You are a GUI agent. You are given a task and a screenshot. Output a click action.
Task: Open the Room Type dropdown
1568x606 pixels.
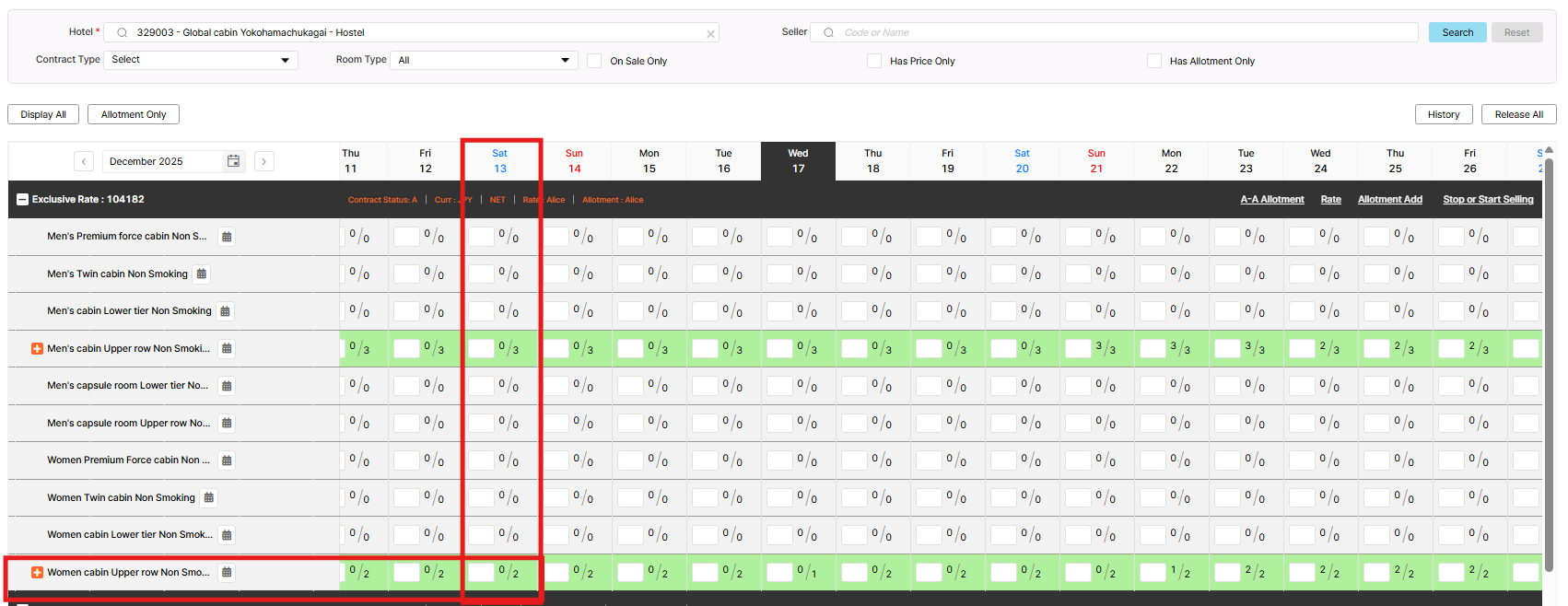pyautogui.click(x=484, y=60)
